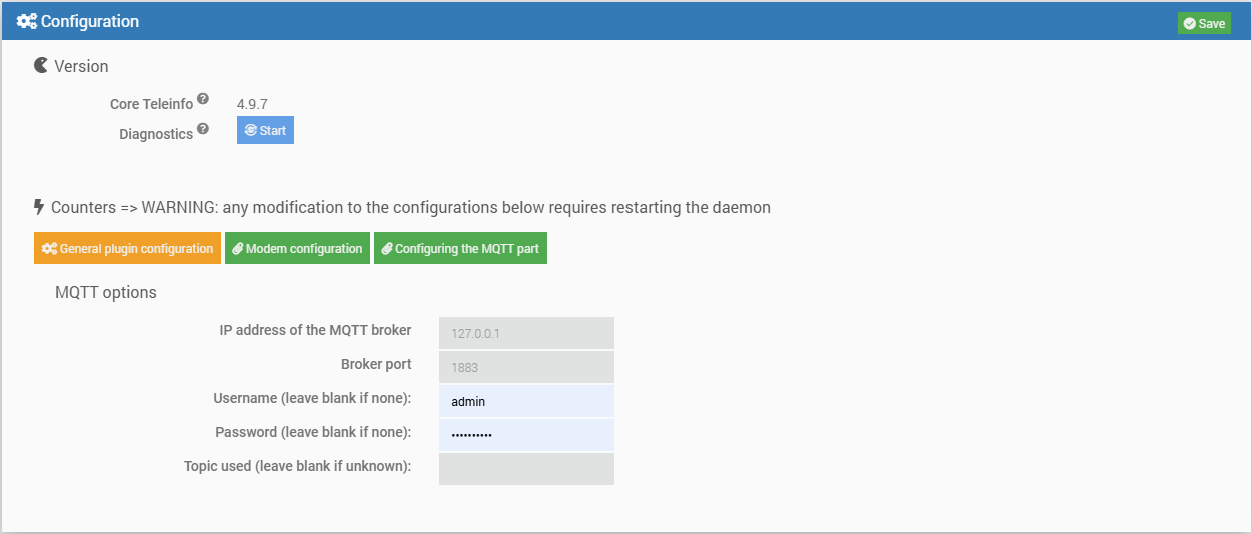This screenshot has height=534, width=1252.
Task: Click gears icon on General plugin configuration
Action: (x=48, y=249)
